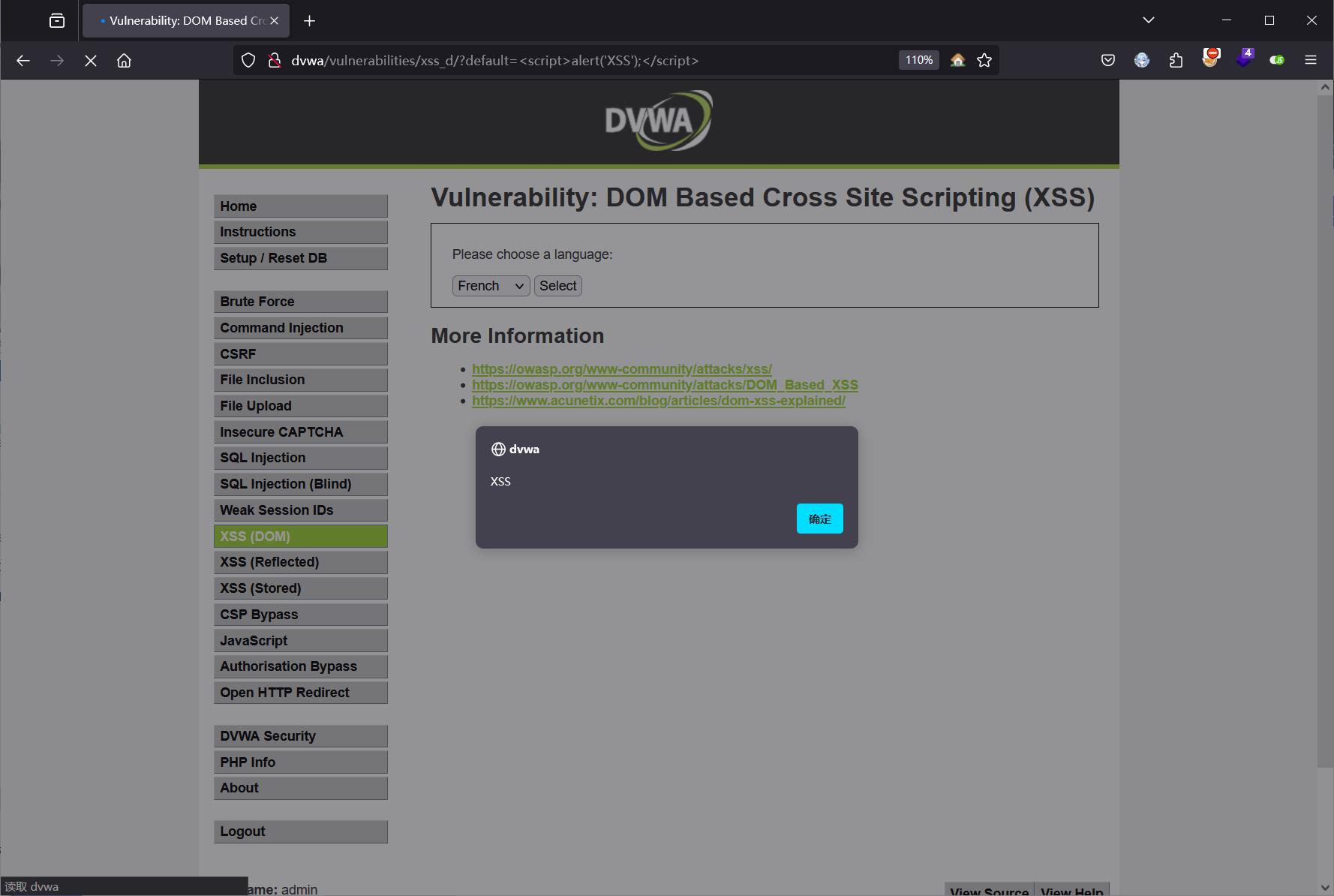The image size is (1334, 896).
Task: Open File Inclusion page
Action: click(x=301, y=380)
